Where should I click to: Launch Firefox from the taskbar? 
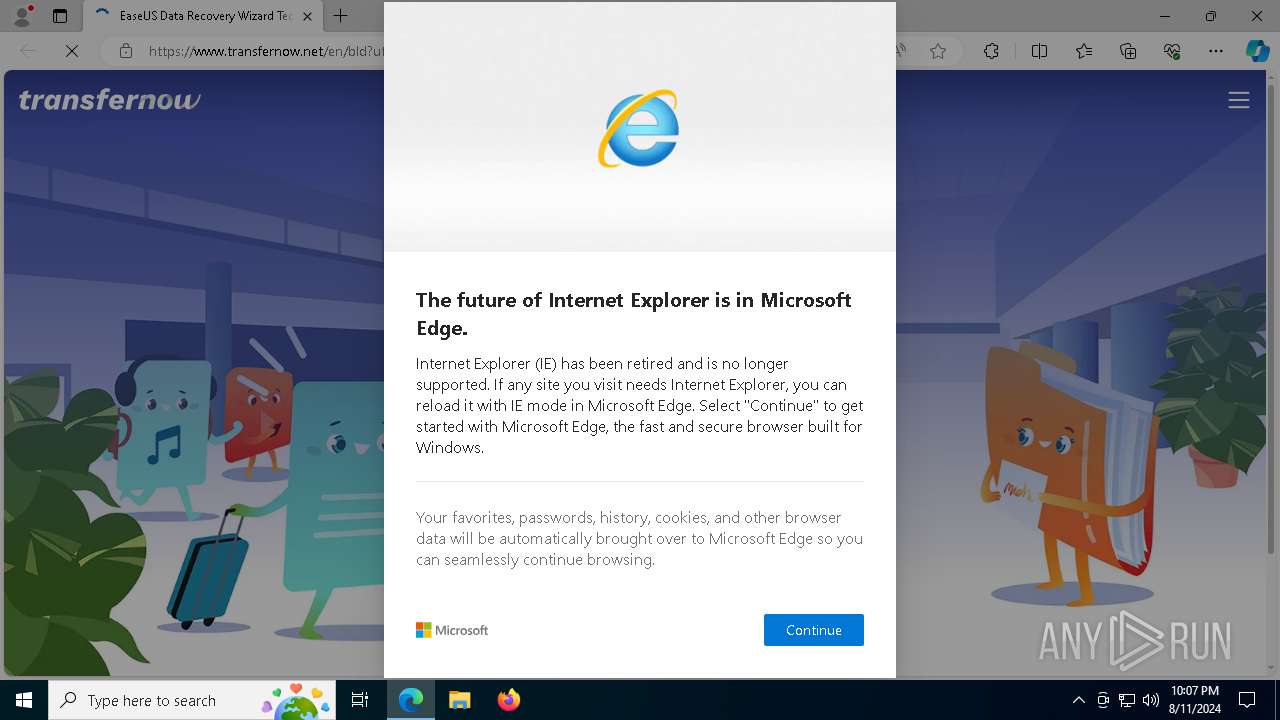(508, 700)
